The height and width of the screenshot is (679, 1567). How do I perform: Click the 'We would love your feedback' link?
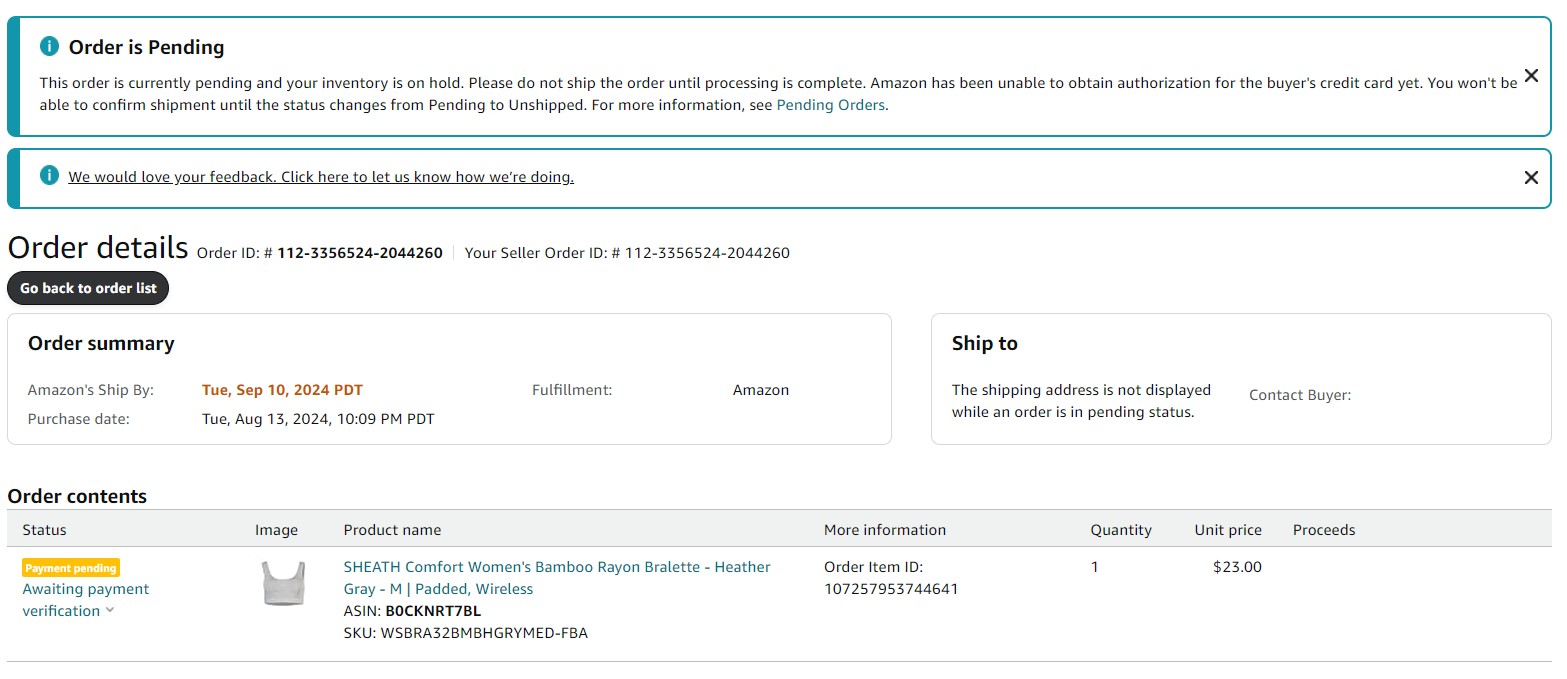(320, 177)
